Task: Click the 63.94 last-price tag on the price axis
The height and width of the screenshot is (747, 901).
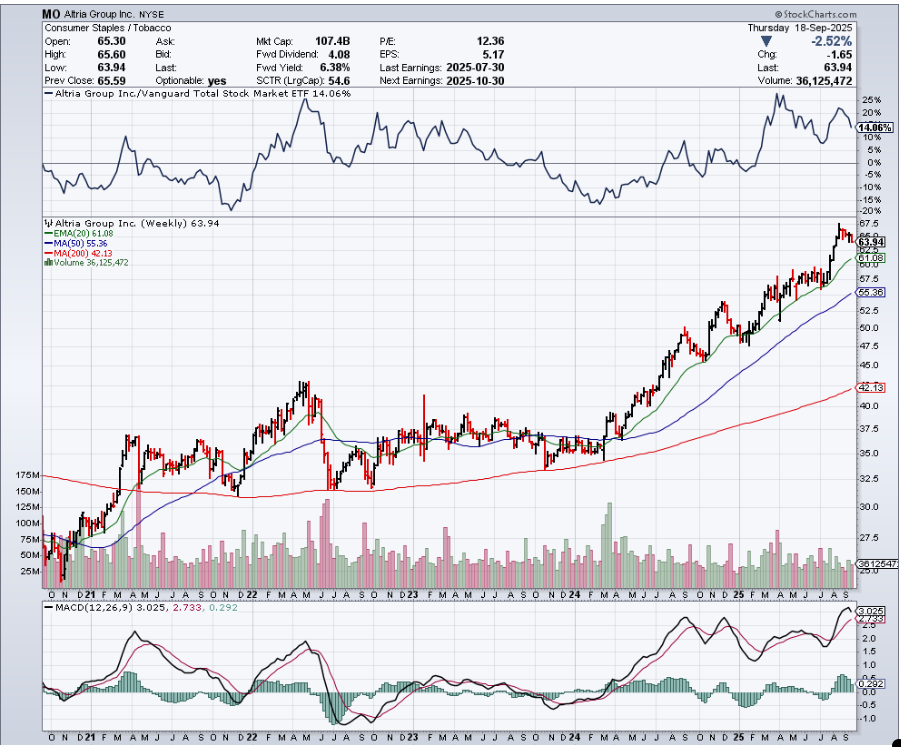Action: (871, 241)
